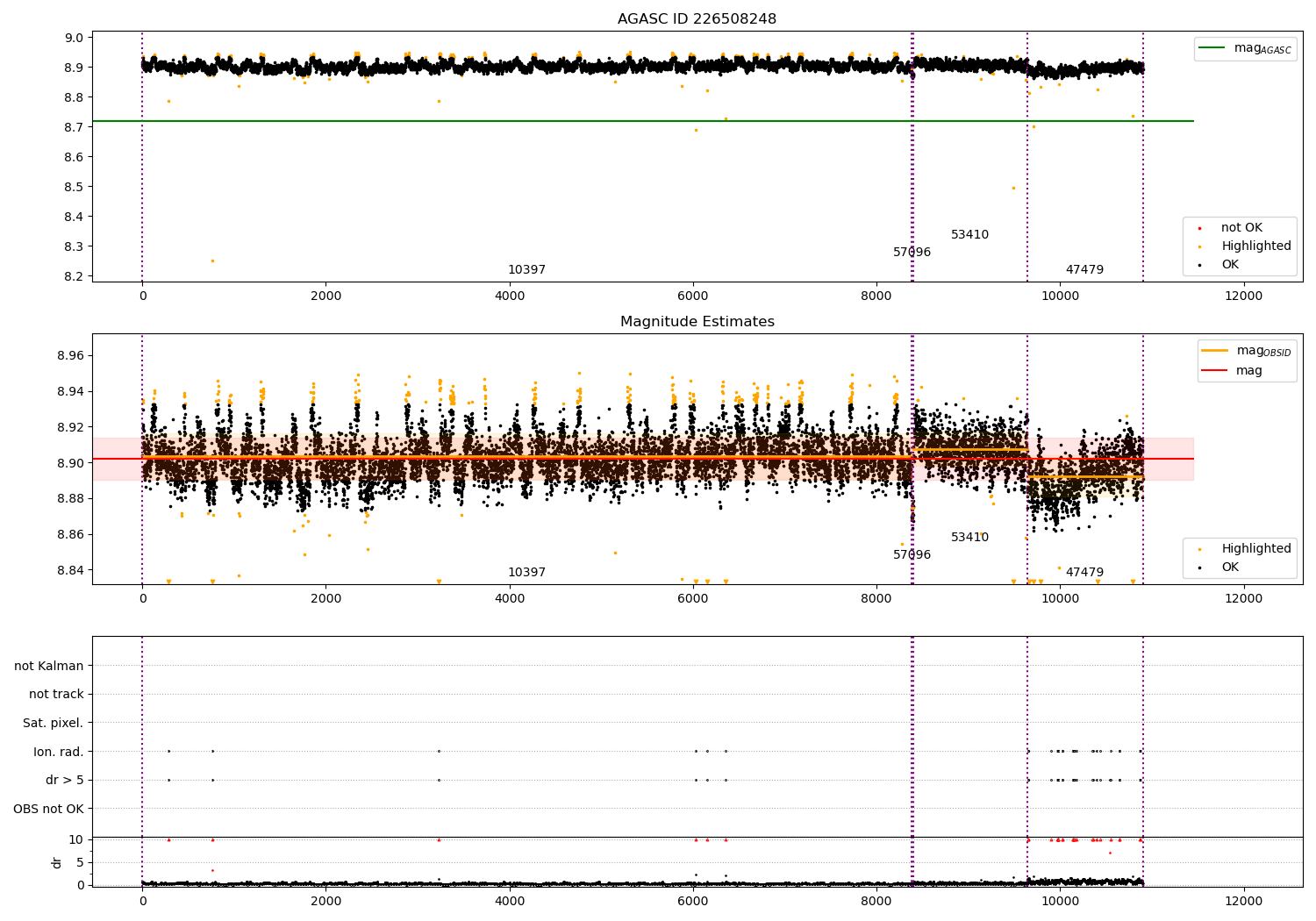Click OBSID label 10397 in the top plot
This screenshot has width=1316, height=921.
(x=526, y=270)
